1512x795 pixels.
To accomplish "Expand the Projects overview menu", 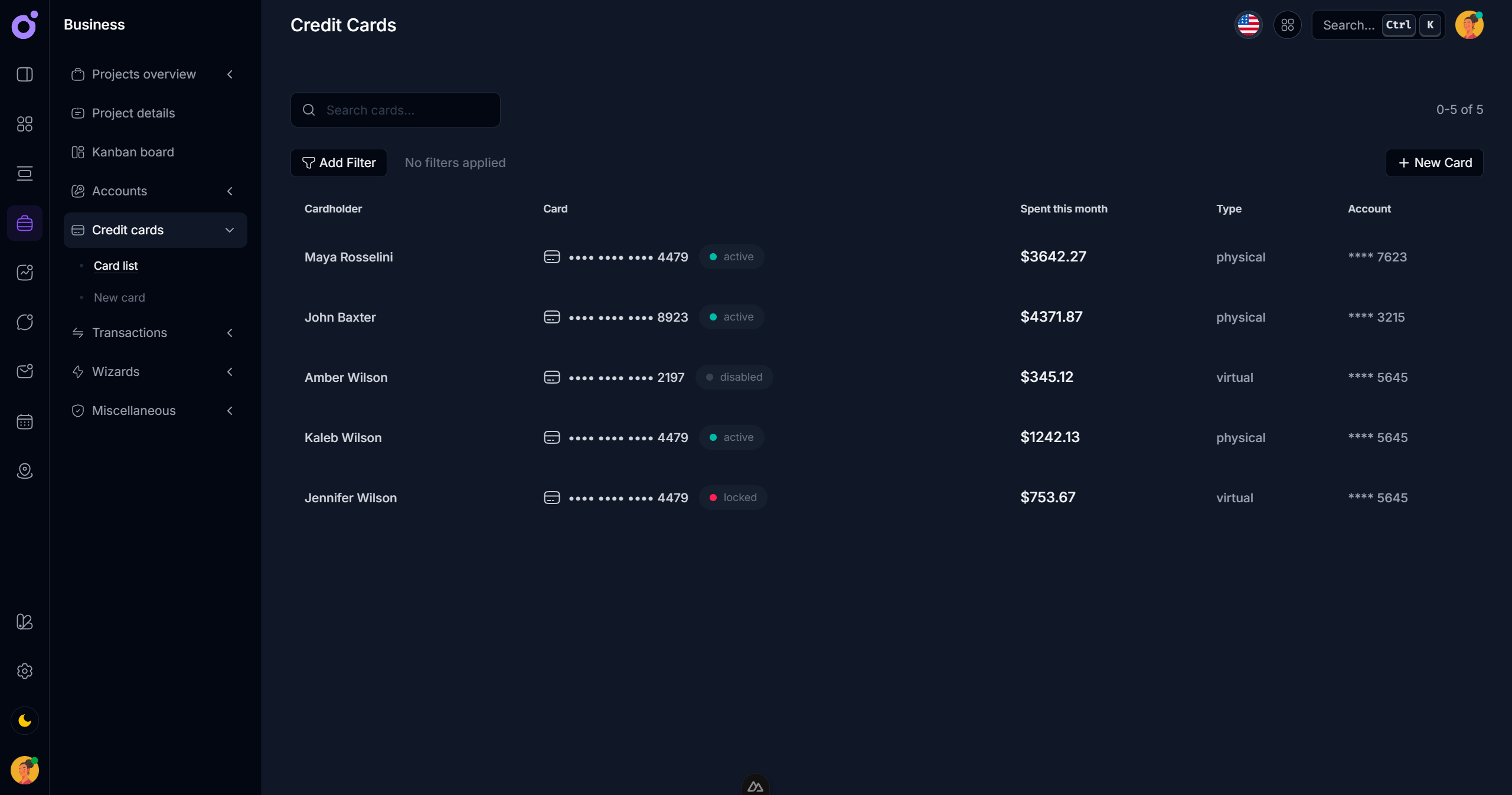I will click(143, 74).
